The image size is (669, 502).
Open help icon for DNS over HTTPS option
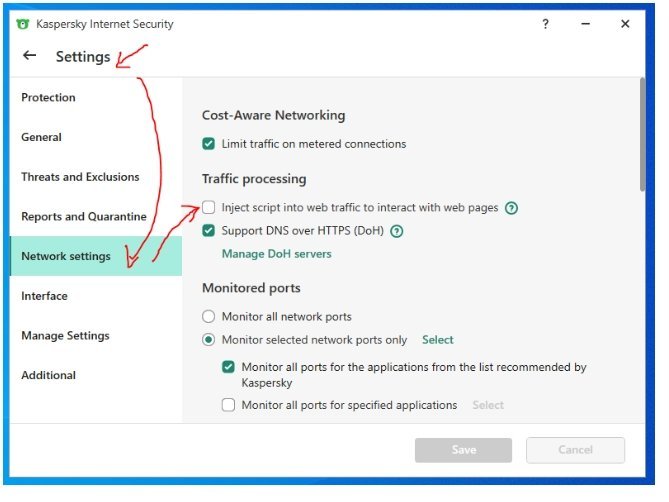[x=397, y=231]
